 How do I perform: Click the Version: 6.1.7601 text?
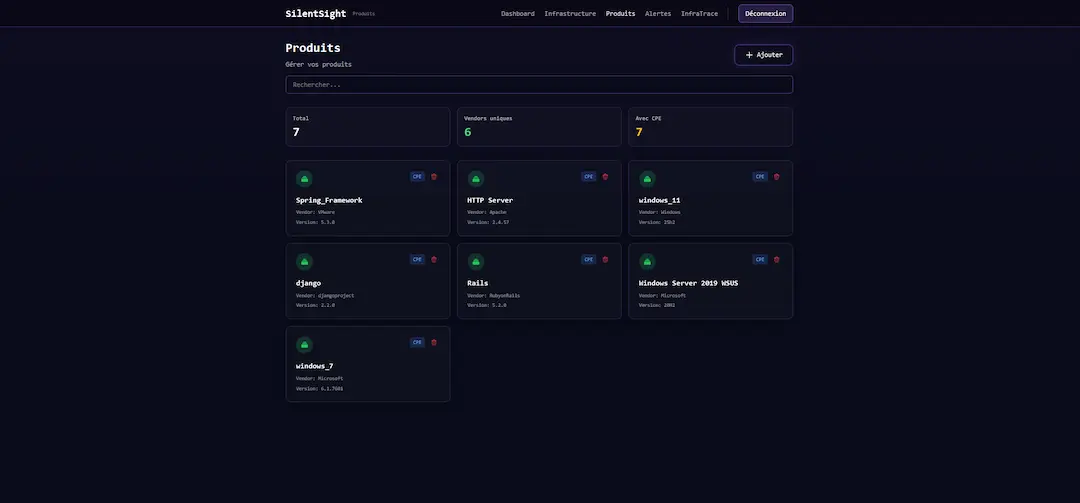click(x=320, y=389)
